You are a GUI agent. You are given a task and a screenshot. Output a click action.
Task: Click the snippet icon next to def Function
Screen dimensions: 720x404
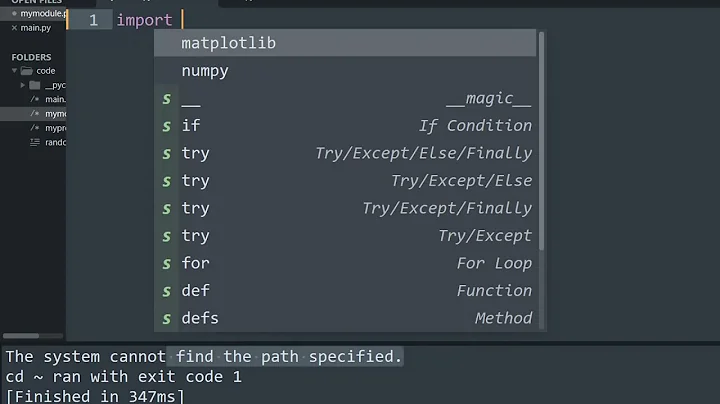pyautogui.click(x=167, y=291)
